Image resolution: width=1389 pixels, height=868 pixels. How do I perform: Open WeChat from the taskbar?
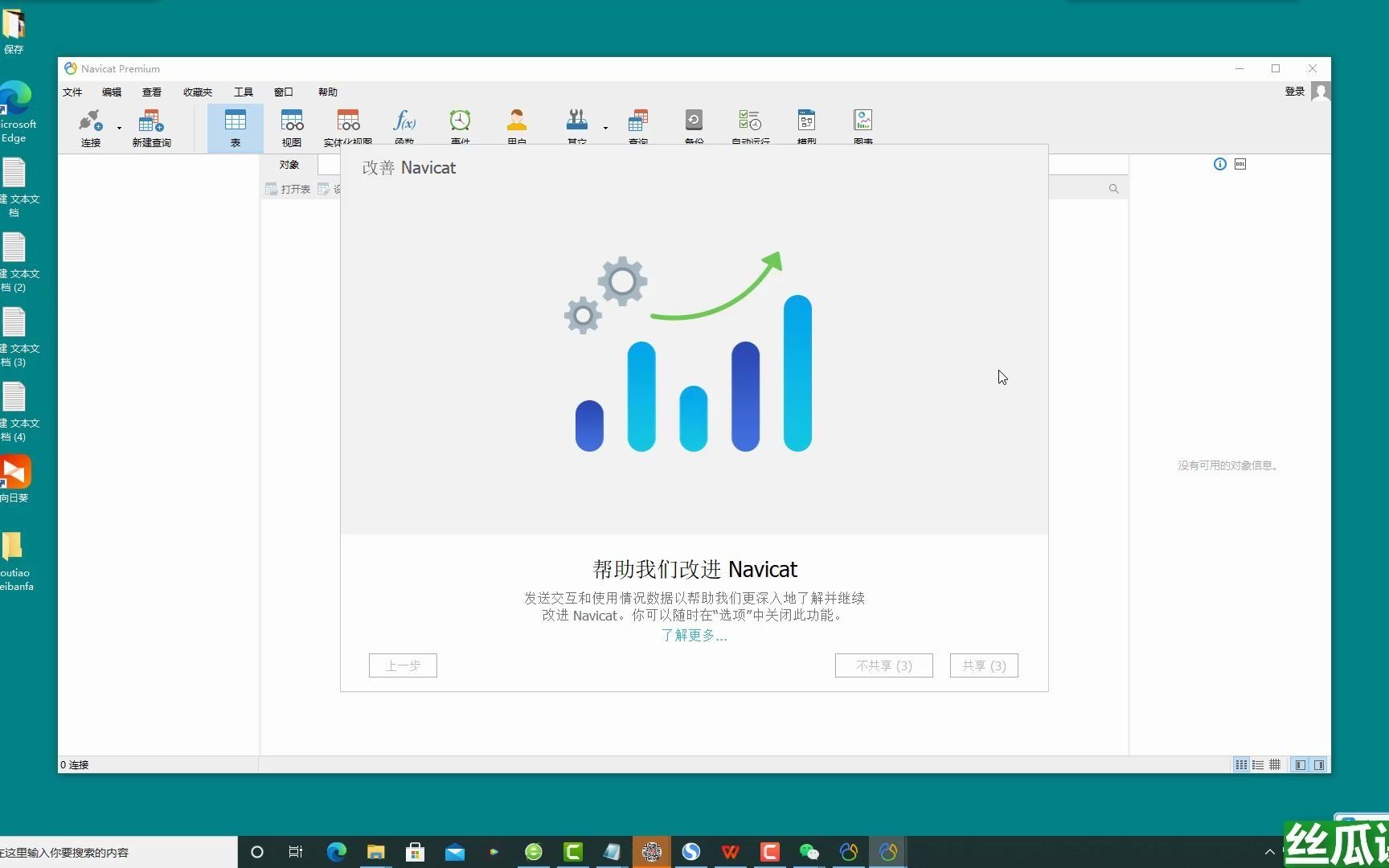coord(809,852)
